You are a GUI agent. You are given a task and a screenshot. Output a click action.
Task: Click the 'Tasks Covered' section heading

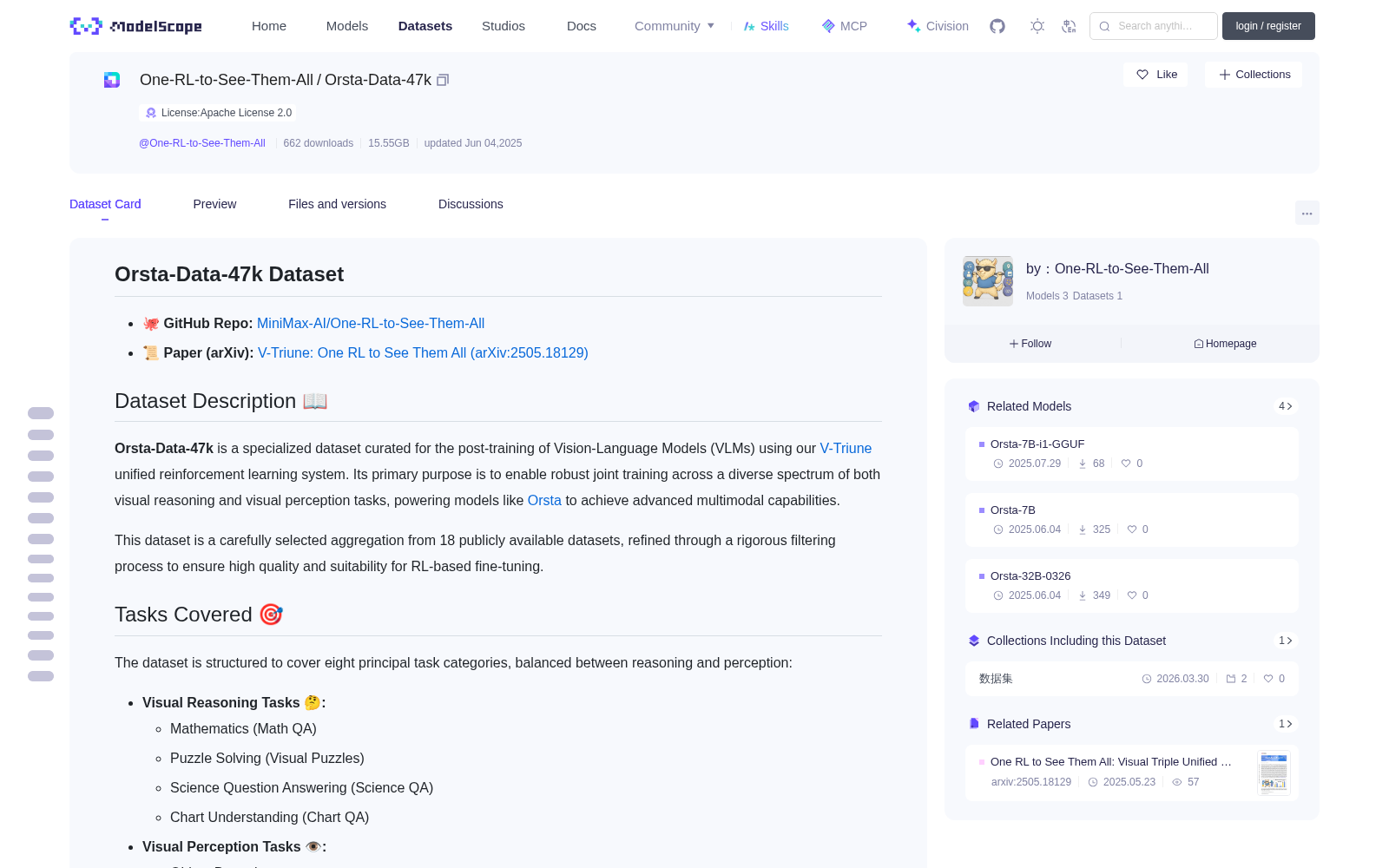point(199,615)
